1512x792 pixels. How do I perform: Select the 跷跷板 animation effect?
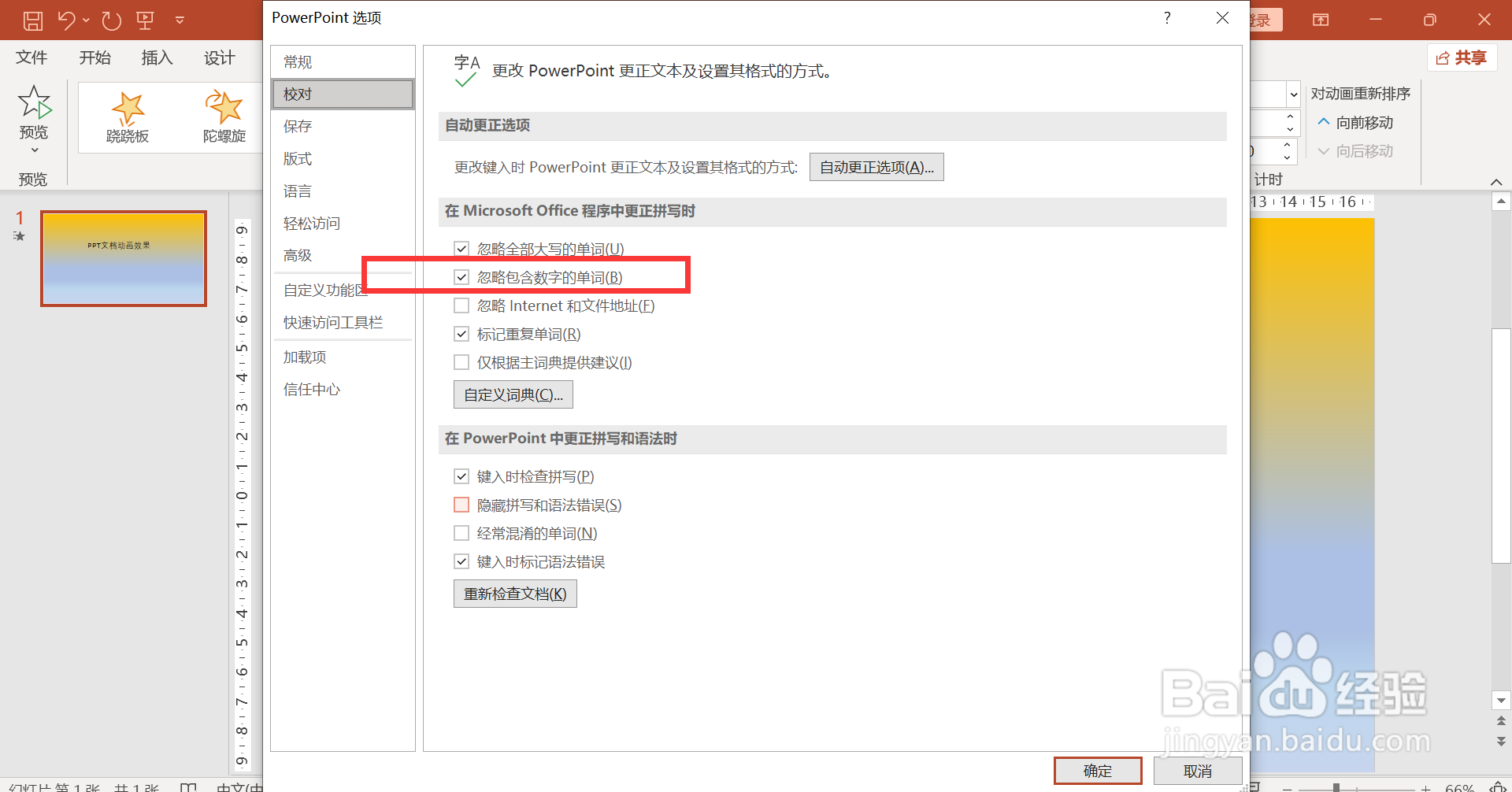[128, 117]
